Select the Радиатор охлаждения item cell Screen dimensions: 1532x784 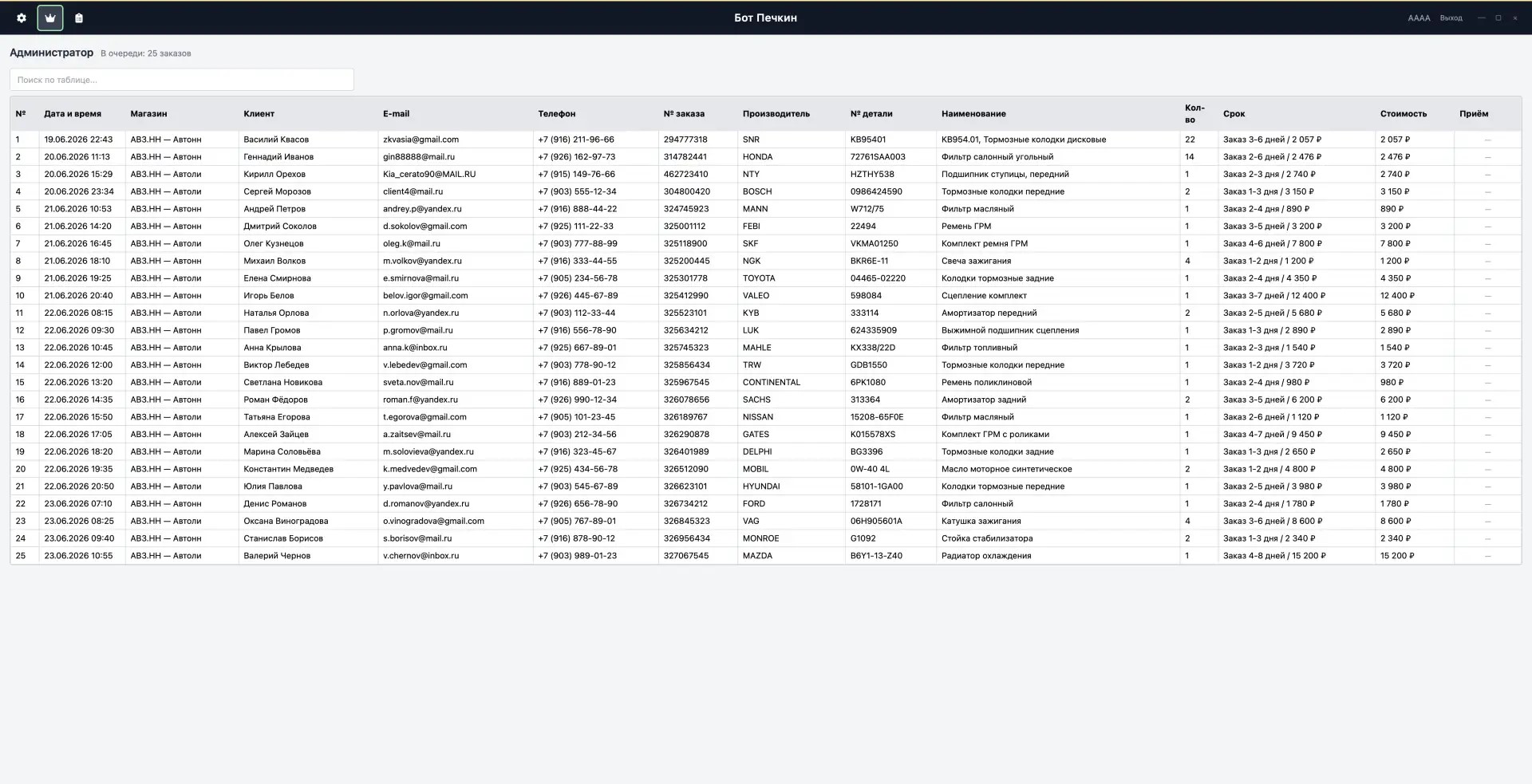coord(986,556)
